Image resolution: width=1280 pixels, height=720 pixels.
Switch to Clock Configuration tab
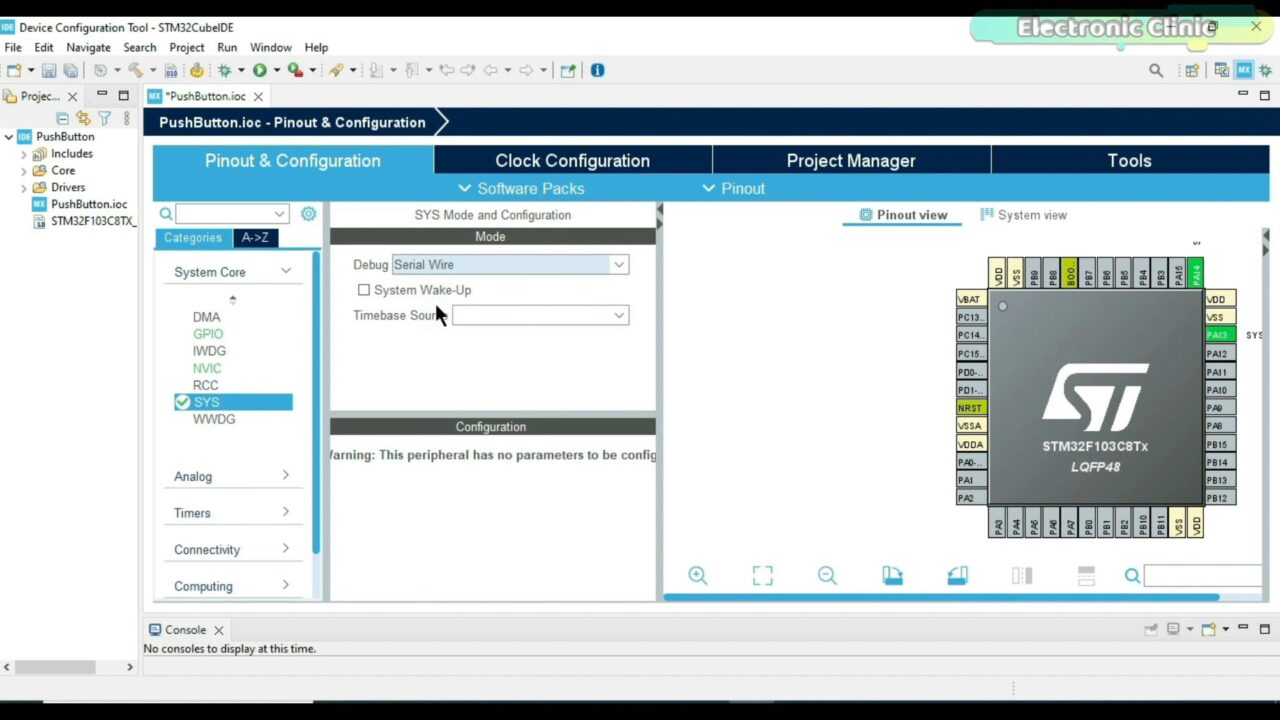573,160
